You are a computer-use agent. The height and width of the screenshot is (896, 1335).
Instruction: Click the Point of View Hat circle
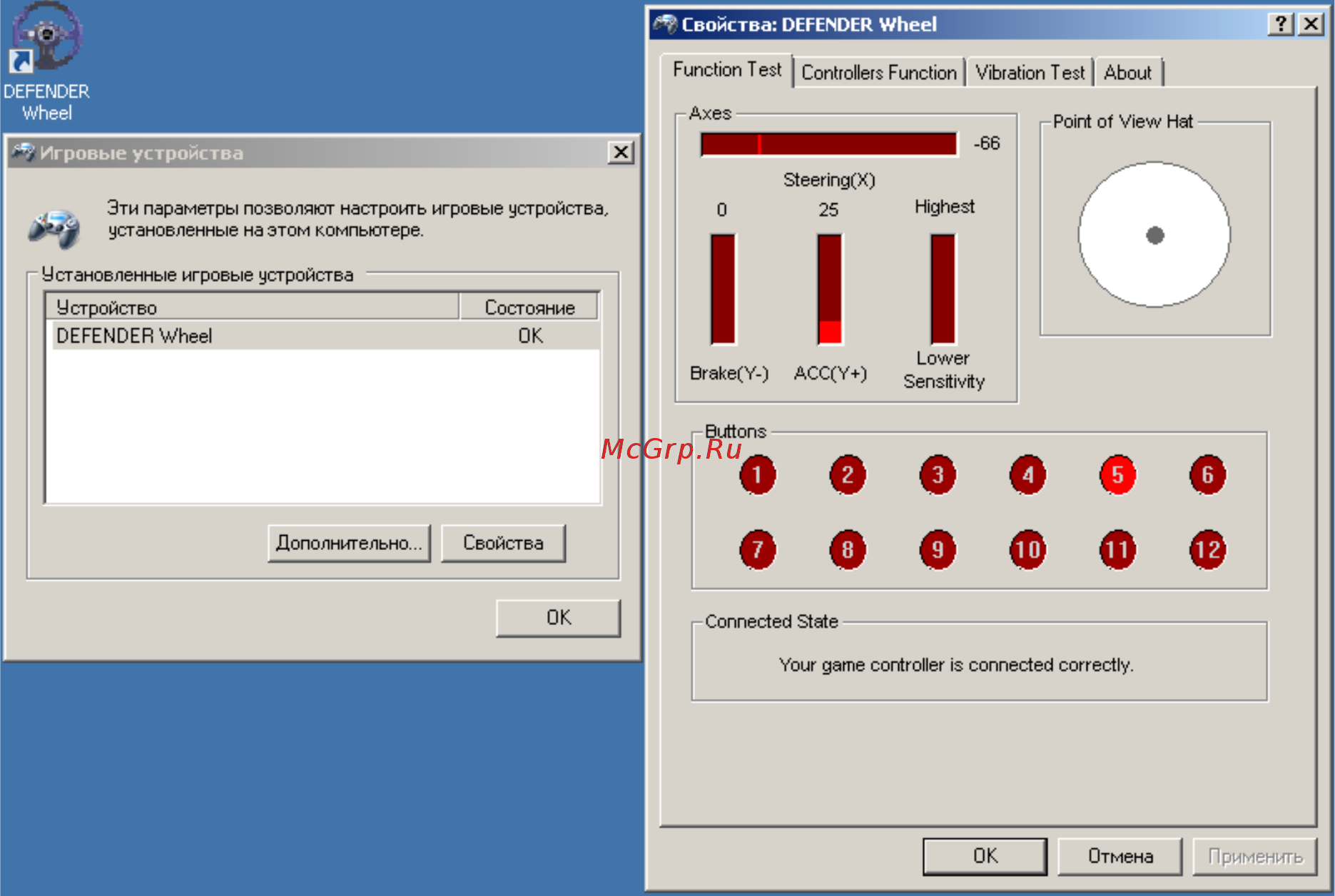[1154, 235]
